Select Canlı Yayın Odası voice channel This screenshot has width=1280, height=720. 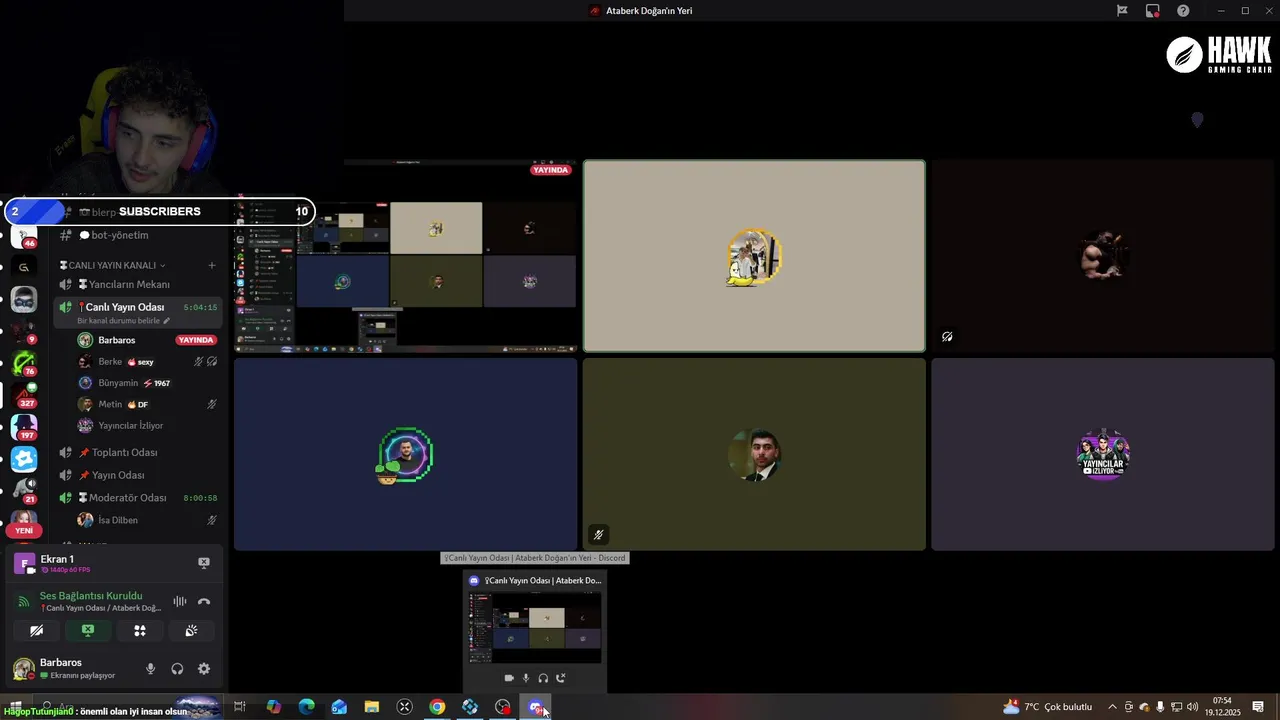(138, 311)
